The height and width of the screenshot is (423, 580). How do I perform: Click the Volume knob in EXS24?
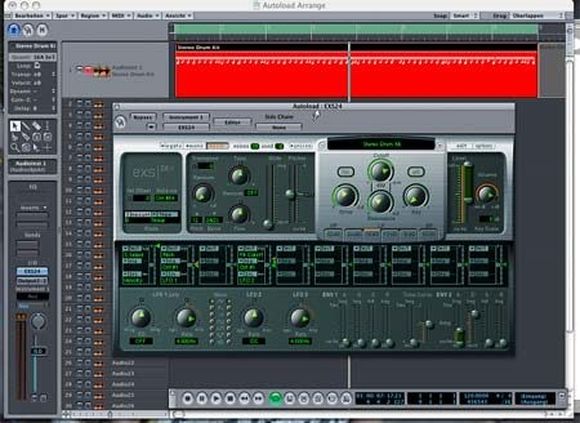pyautogui.click(x=486, y=193)
